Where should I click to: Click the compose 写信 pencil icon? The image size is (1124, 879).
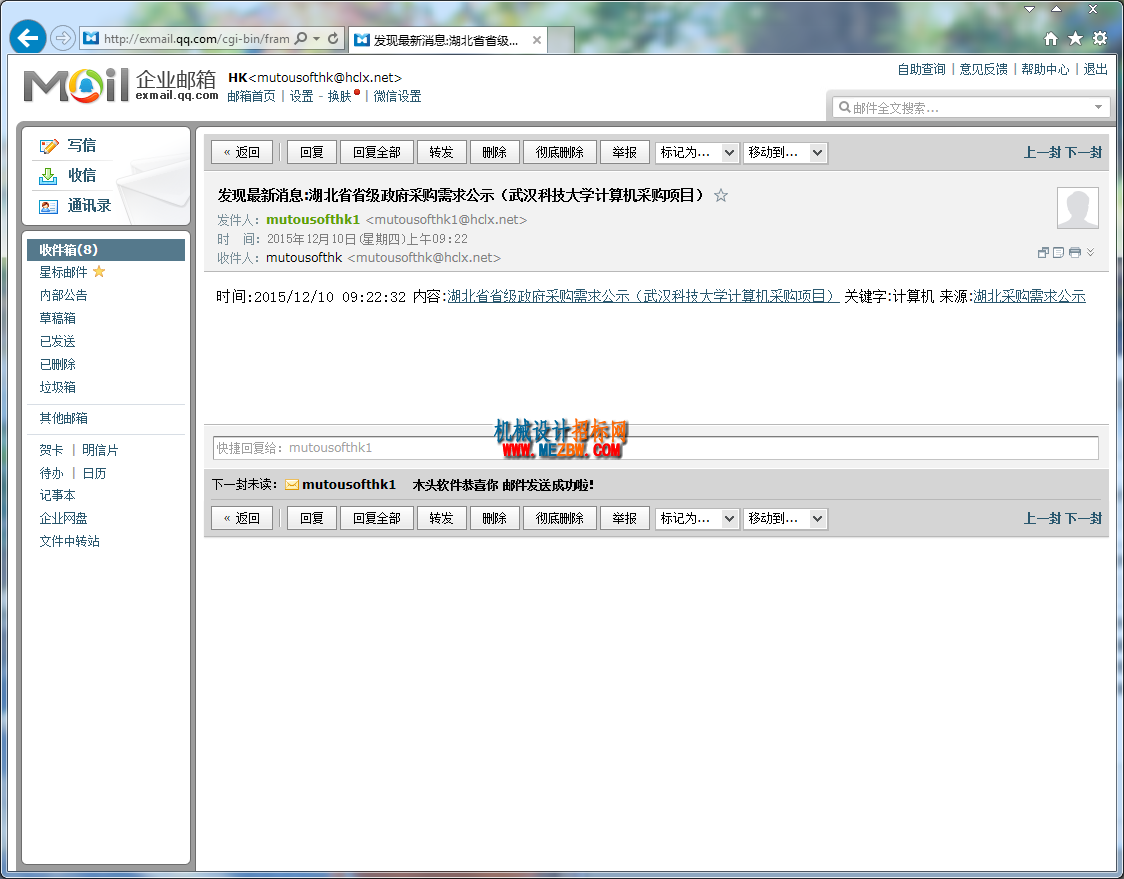49,146
